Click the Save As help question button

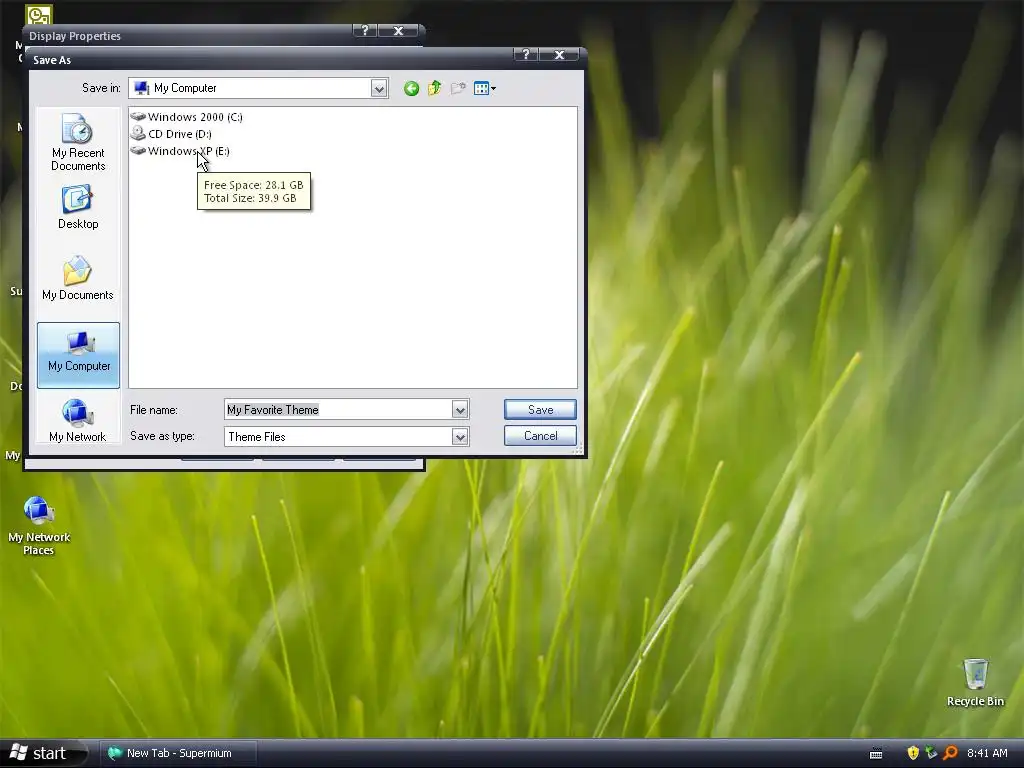pos(526,55)
